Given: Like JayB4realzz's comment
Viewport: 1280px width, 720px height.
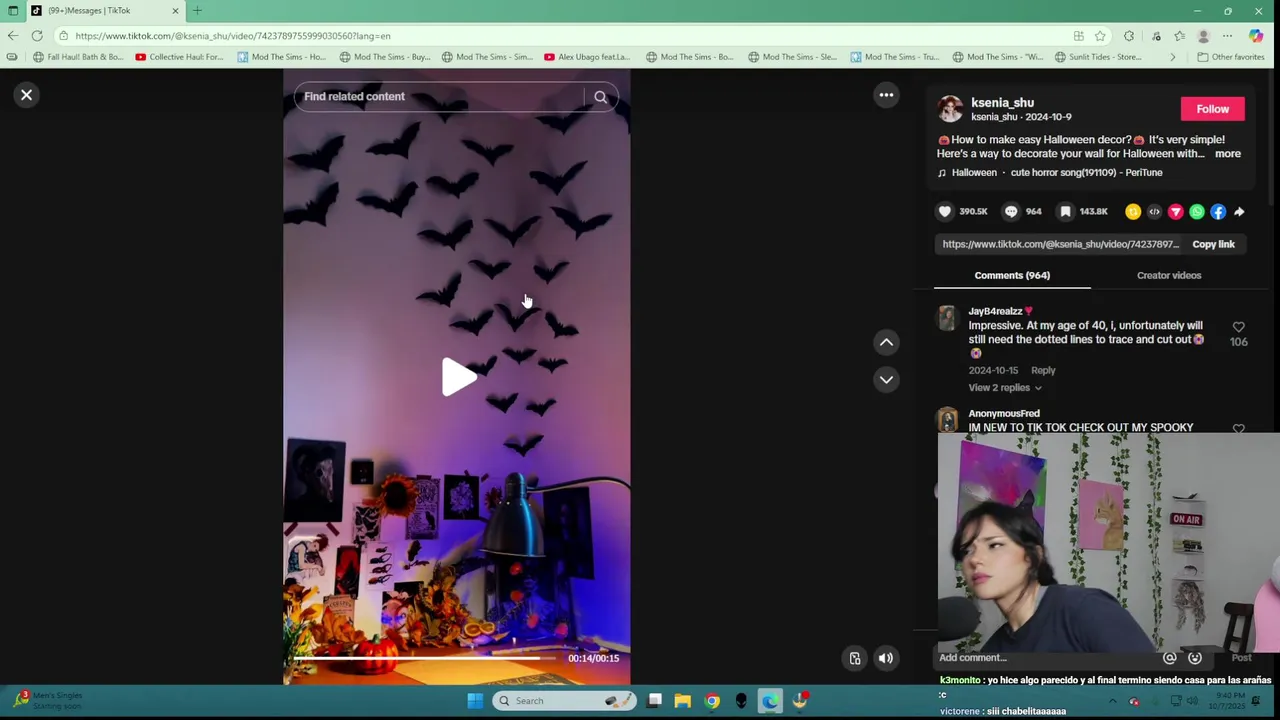Looking at the screenshot, I should coord(1238,328).
